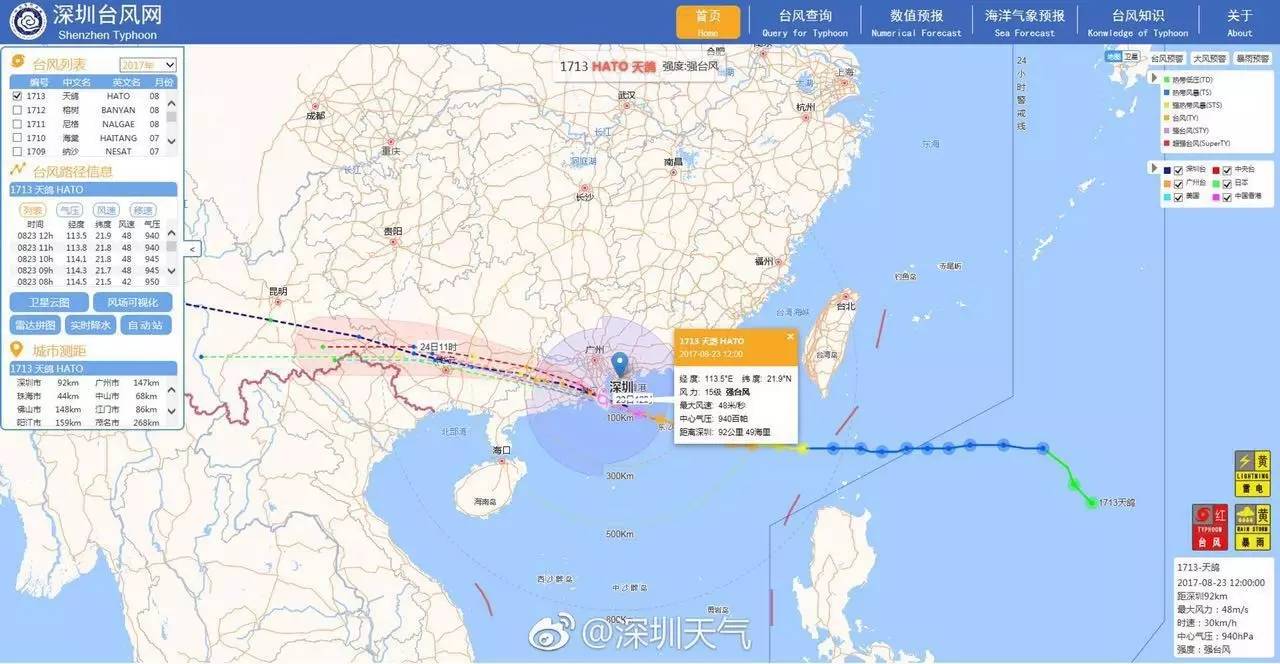Collapse the typhoon intensity legend triangle

[x=1154, y=79]
